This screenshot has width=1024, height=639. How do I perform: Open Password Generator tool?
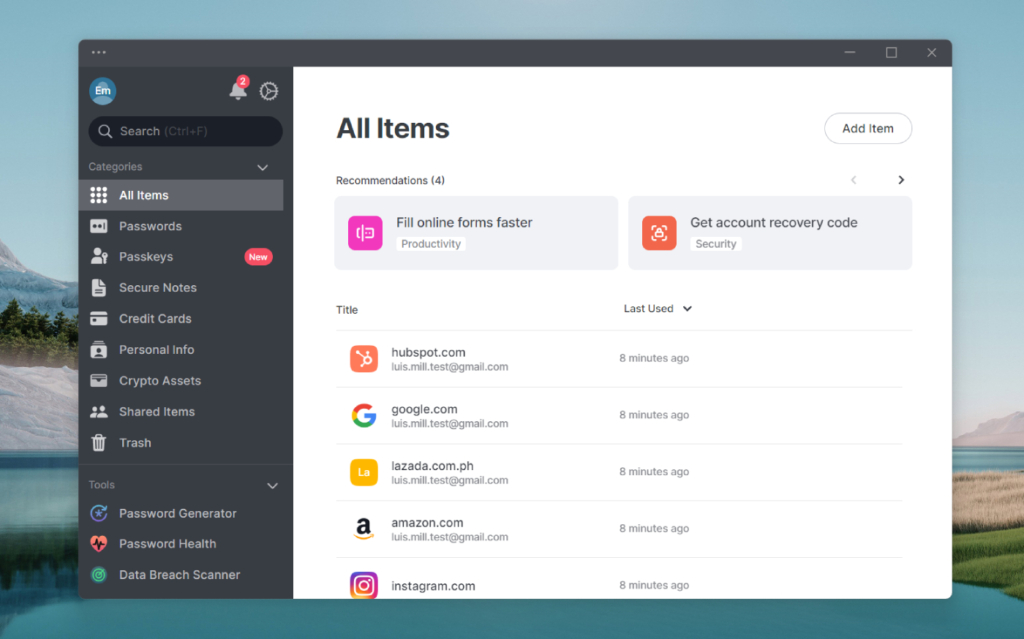click(177, 513)
